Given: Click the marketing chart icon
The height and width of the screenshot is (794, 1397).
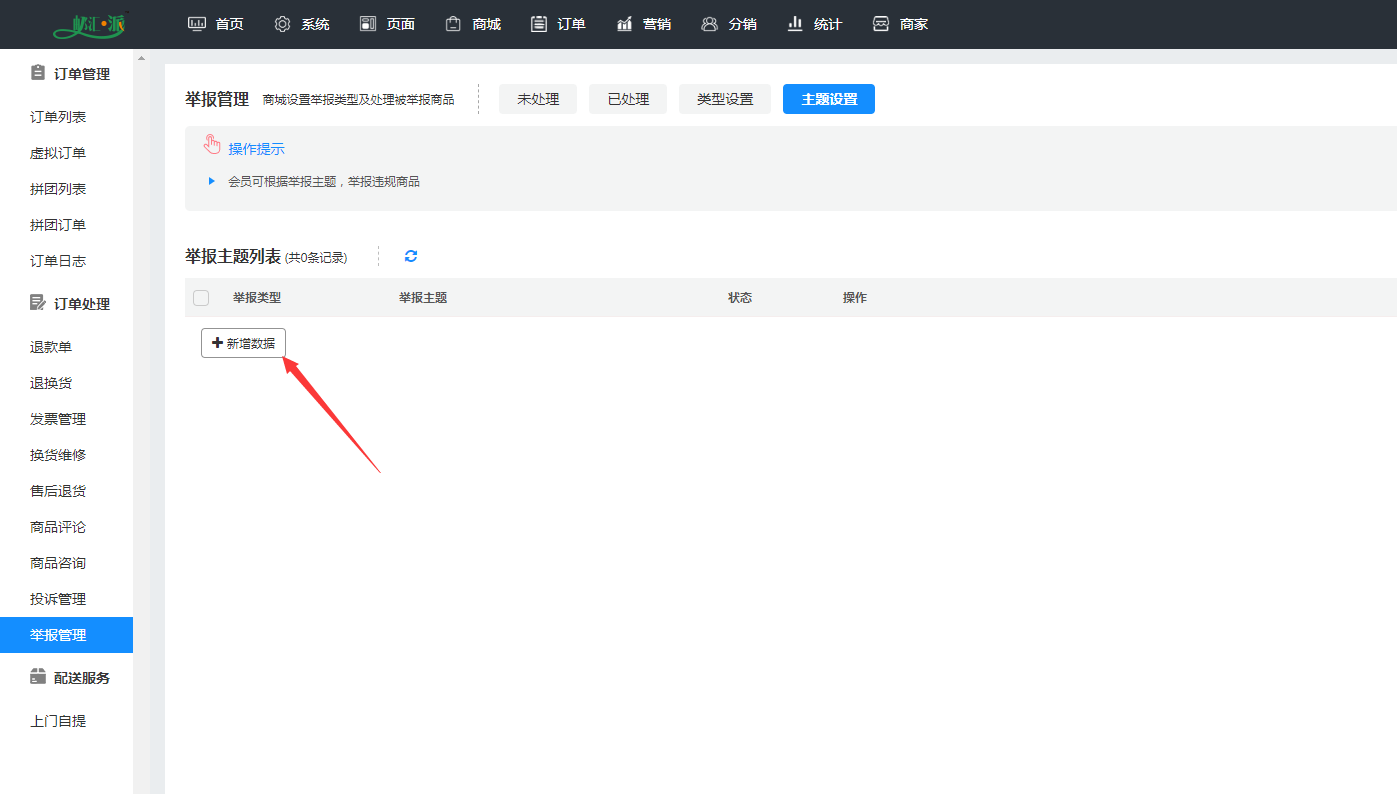Looking at the screenshot, I should click(625, 24).
